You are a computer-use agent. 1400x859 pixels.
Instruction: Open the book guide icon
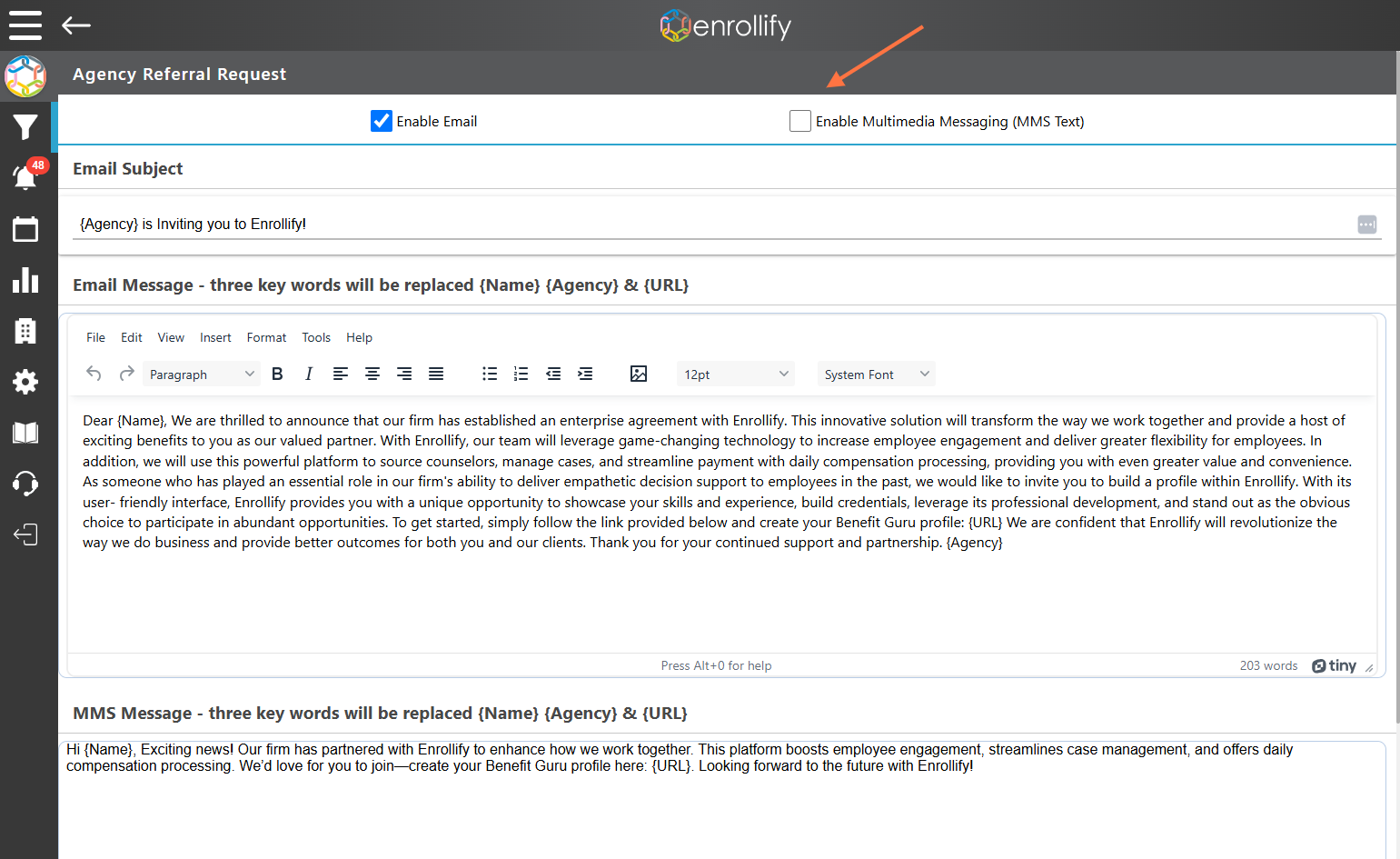coord(25,433)
